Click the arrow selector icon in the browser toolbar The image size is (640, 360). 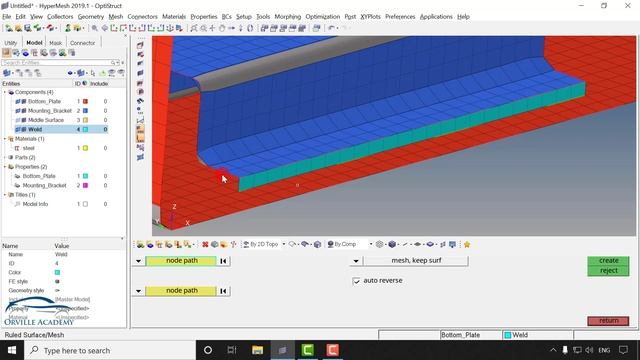pos(93,73)
